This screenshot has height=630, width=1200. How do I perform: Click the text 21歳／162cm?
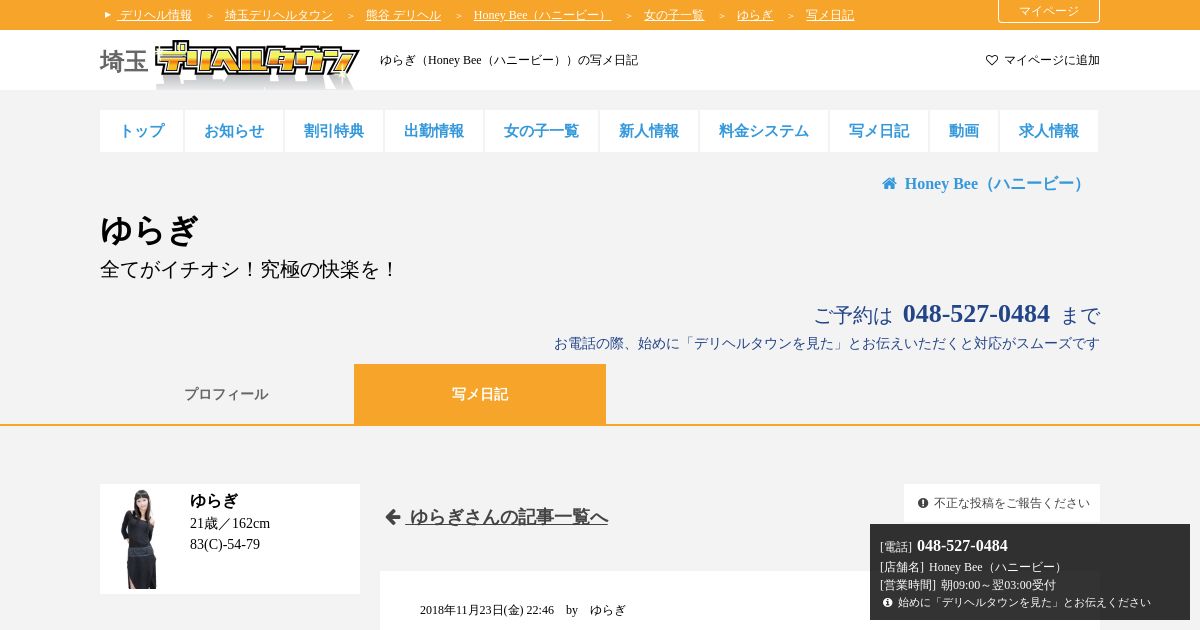(x=230, y=523)
